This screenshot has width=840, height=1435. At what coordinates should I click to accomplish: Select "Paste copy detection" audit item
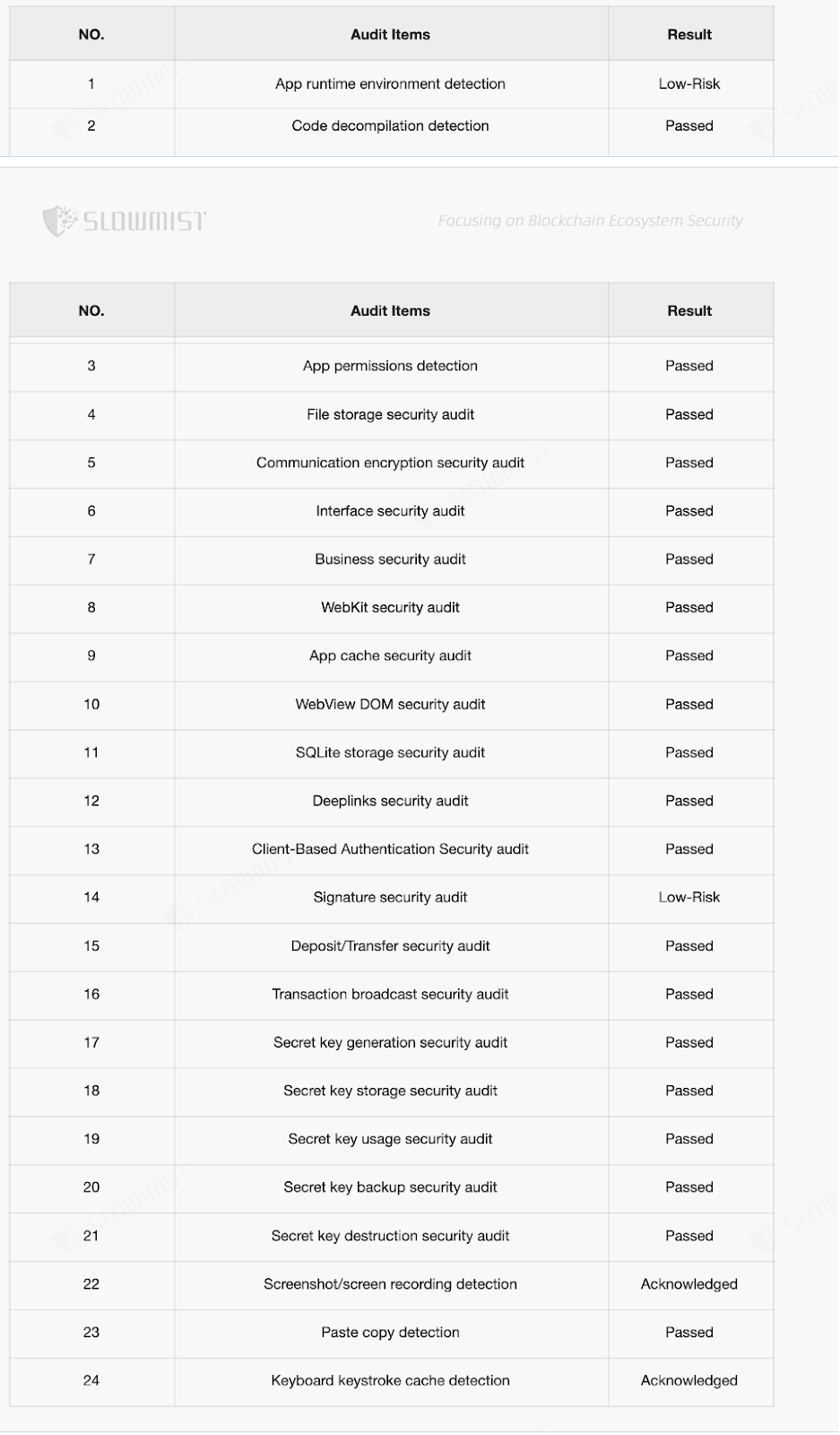click(390, 1333)
